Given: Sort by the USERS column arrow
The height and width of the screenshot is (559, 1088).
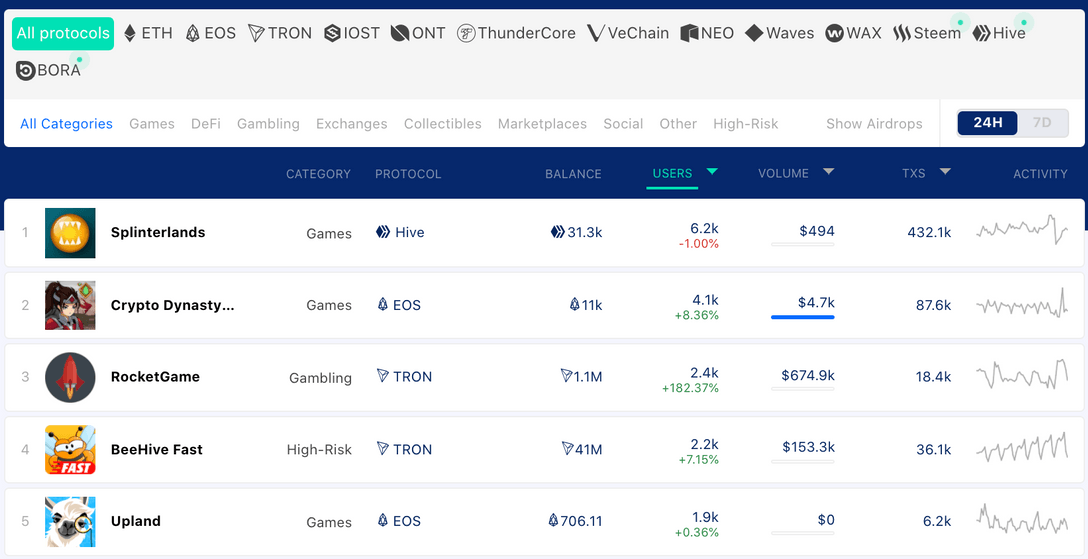Looking at the screenshot, I should click(x=712, y=171).
